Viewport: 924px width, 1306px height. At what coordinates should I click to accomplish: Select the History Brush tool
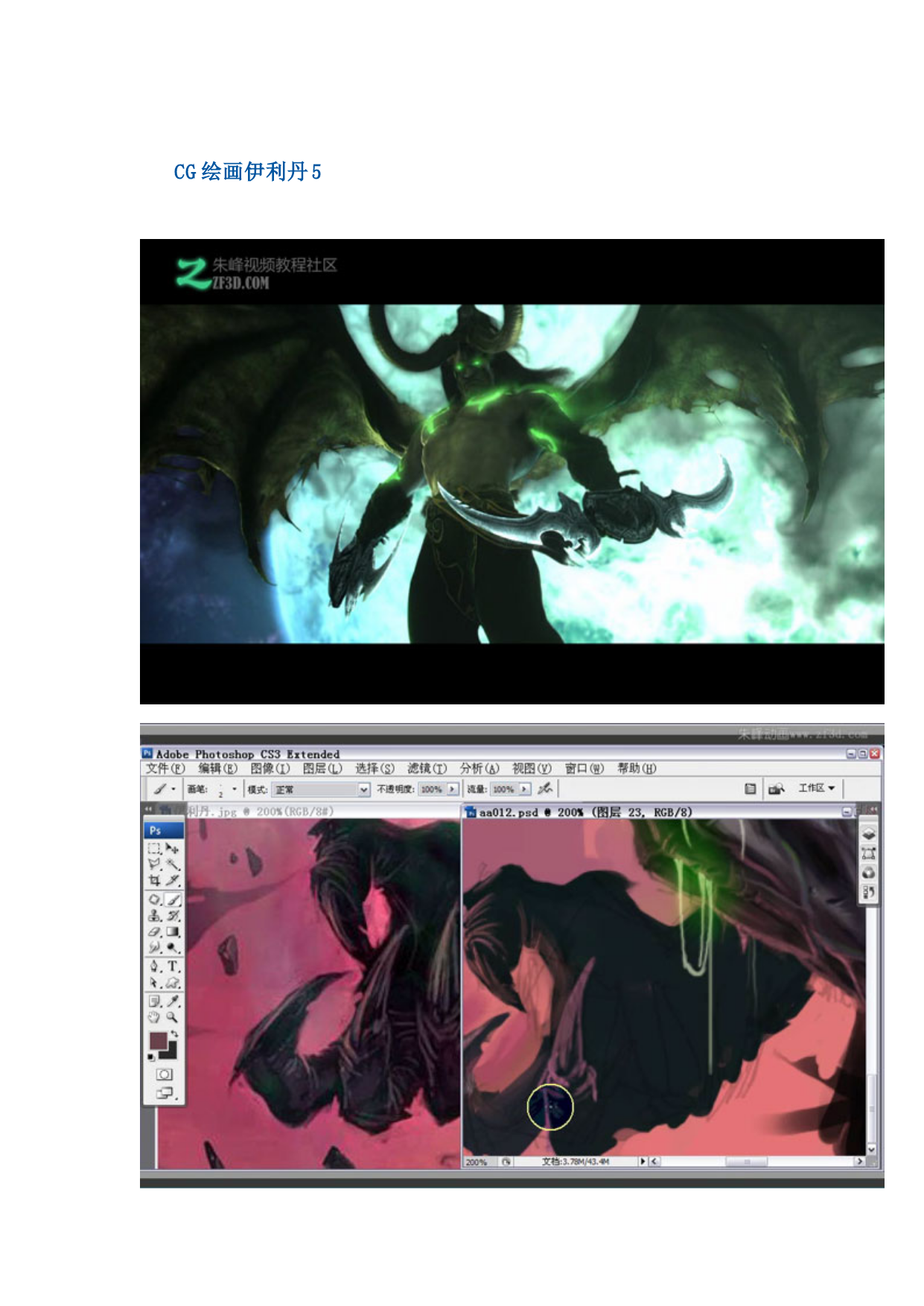(x=173, y=916)
